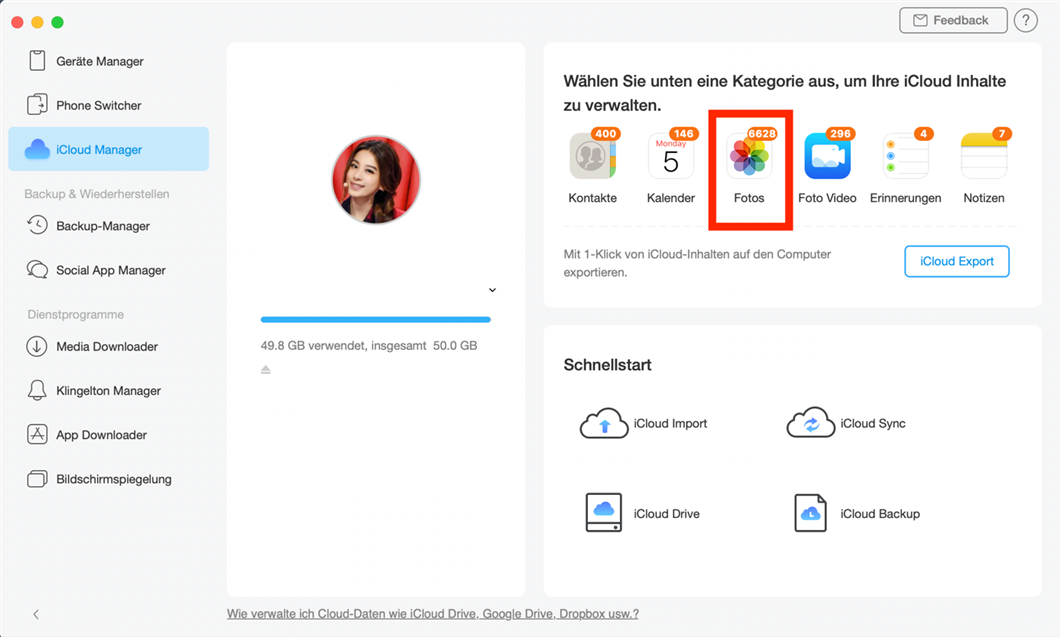This screenshot has height=637, width=1060.
Task: Open Geräte Manager in sidebar
Action: pyautogui.click(x=108, y=61)
